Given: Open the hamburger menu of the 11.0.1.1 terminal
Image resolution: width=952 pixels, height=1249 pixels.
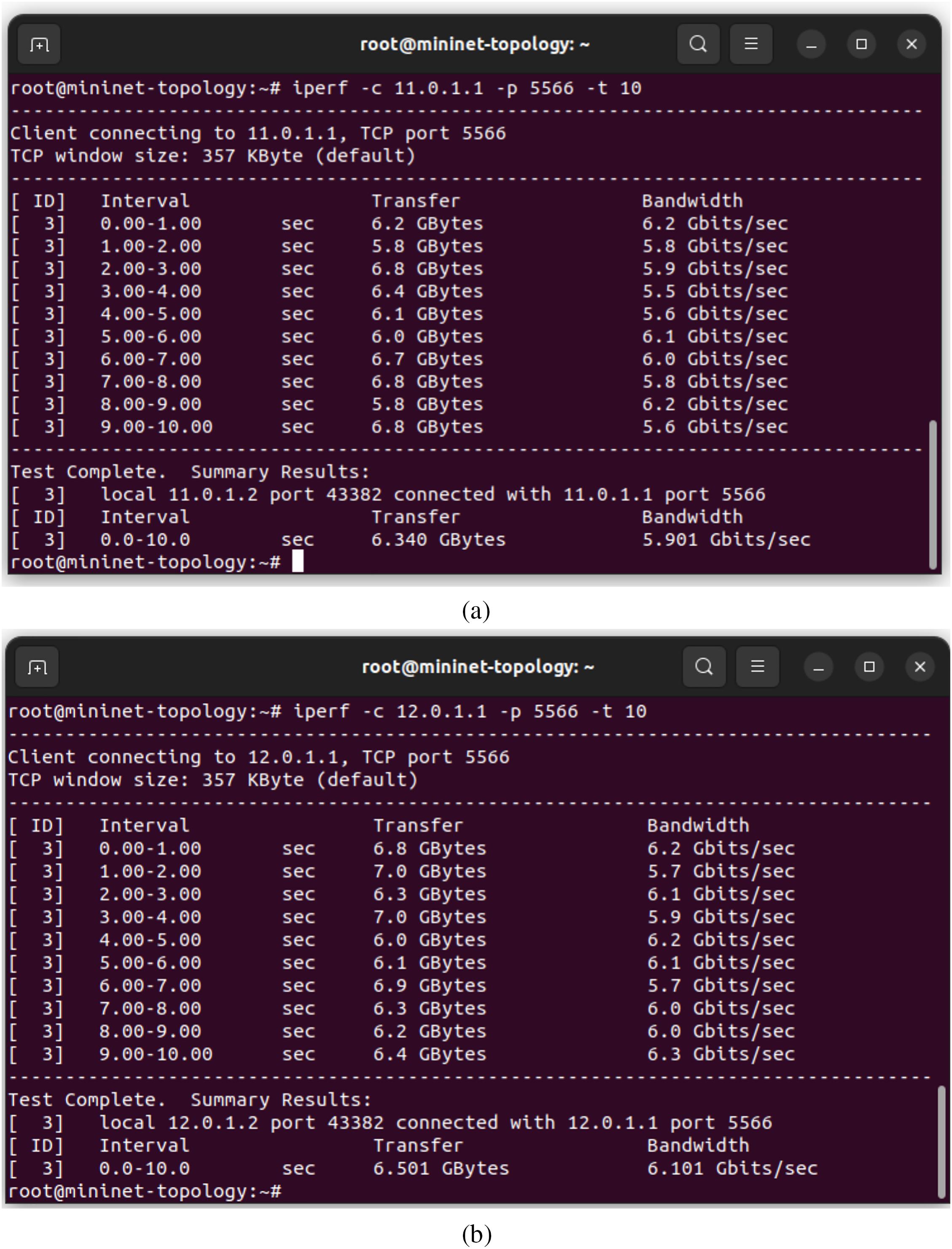Looking at the screenshot, I should (751, 44).
